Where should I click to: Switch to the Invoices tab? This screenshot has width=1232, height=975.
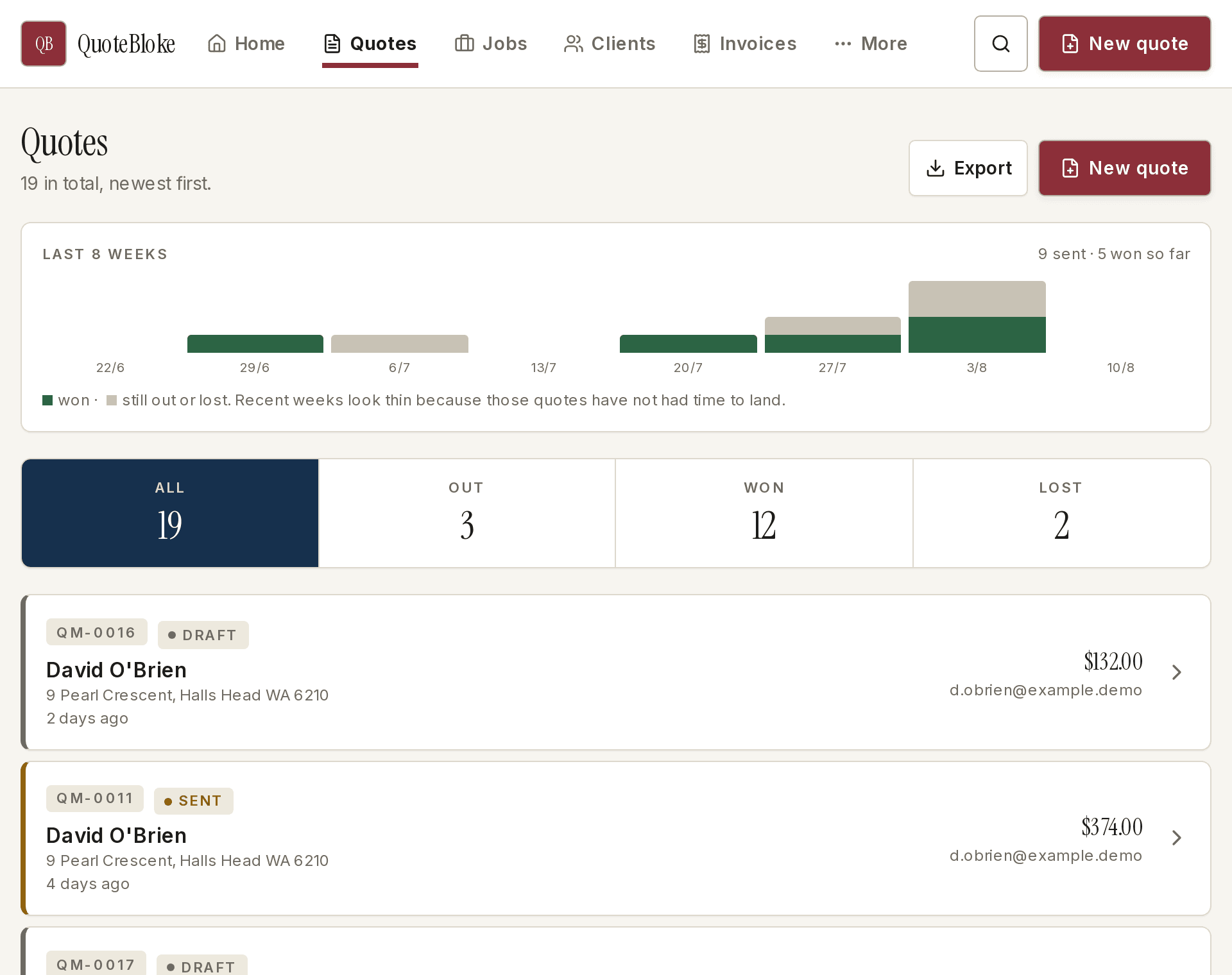(x=745, y=44)
